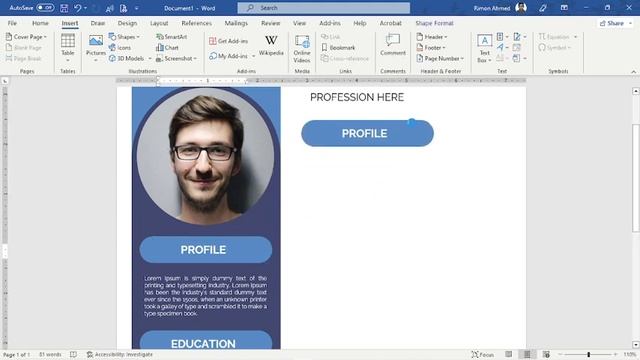The height and width of the screenshot is (360, 640).
Task: Click the Lorem Ipsum paragraph in the sidebar
Action: pyautogui.click(x=205, y=296)
